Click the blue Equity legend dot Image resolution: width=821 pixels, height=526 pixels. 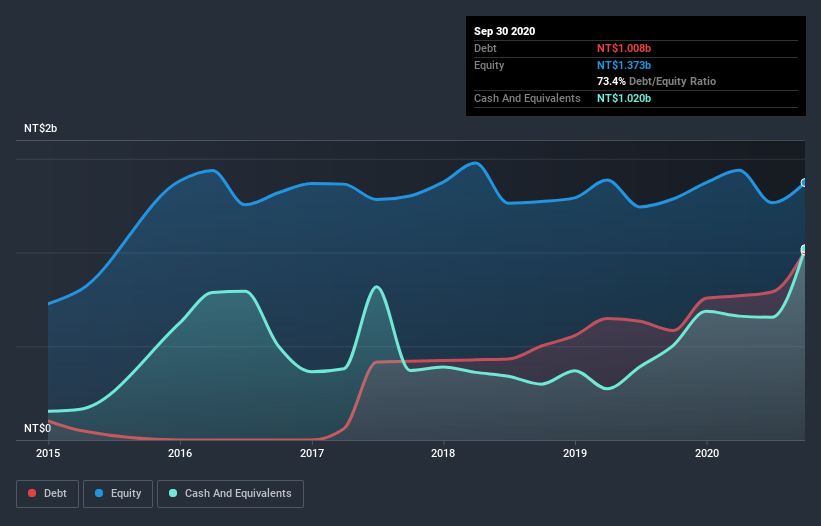tap(99, 493)
